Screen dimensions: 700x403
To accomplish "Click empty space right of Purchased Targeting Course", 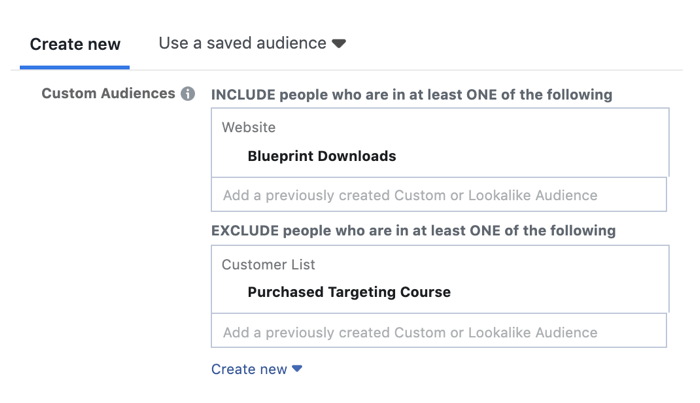I will pyautogui.click(x=558, y=292).
